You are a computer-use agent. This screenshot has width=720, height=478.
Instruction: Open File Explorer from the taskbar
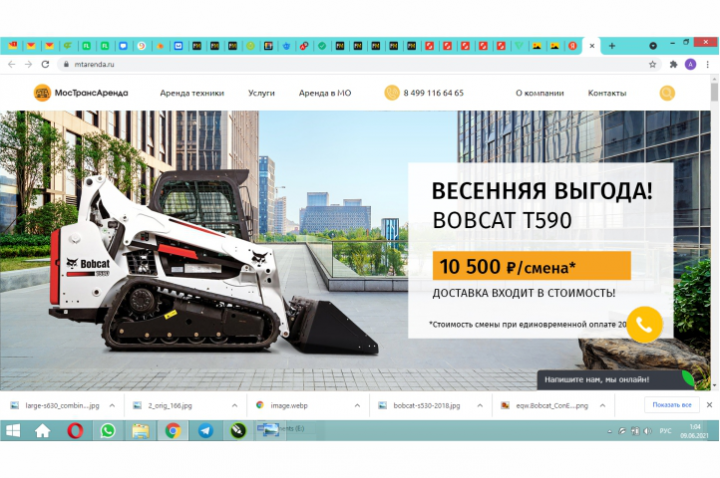(x=140, y=431)
